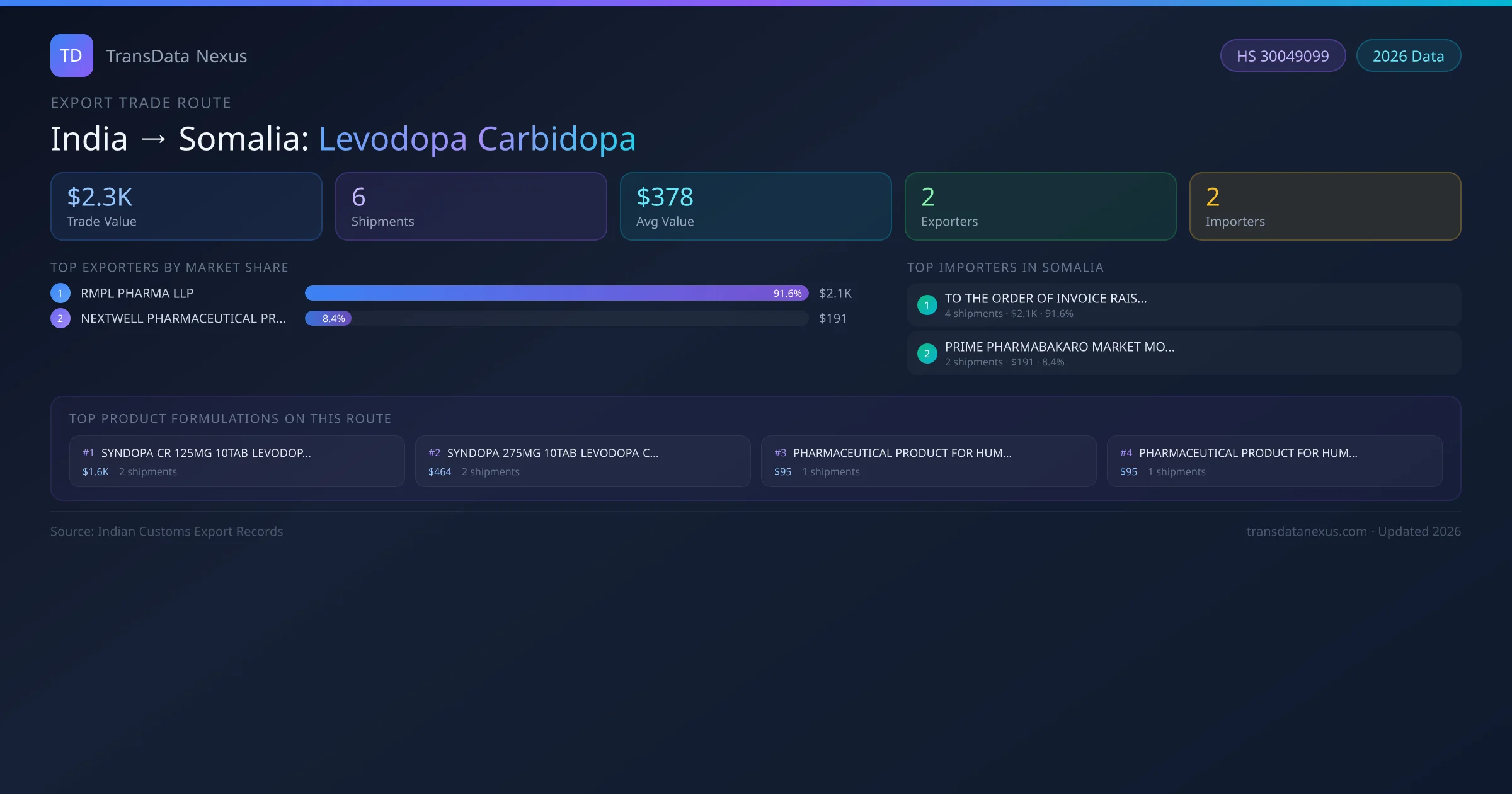Click the green rank 1 importer badge
This screenshot has height=794, width=1512.
coord(927,305)
